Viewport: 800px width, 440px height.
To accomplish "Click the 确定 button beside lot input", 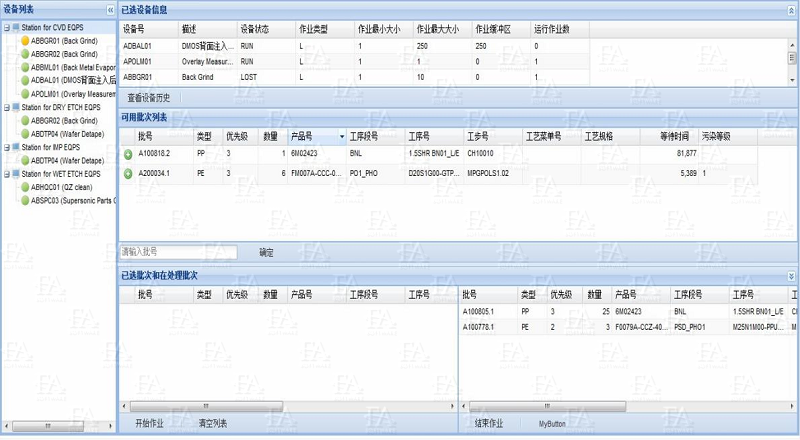I will tap(266, 253).
